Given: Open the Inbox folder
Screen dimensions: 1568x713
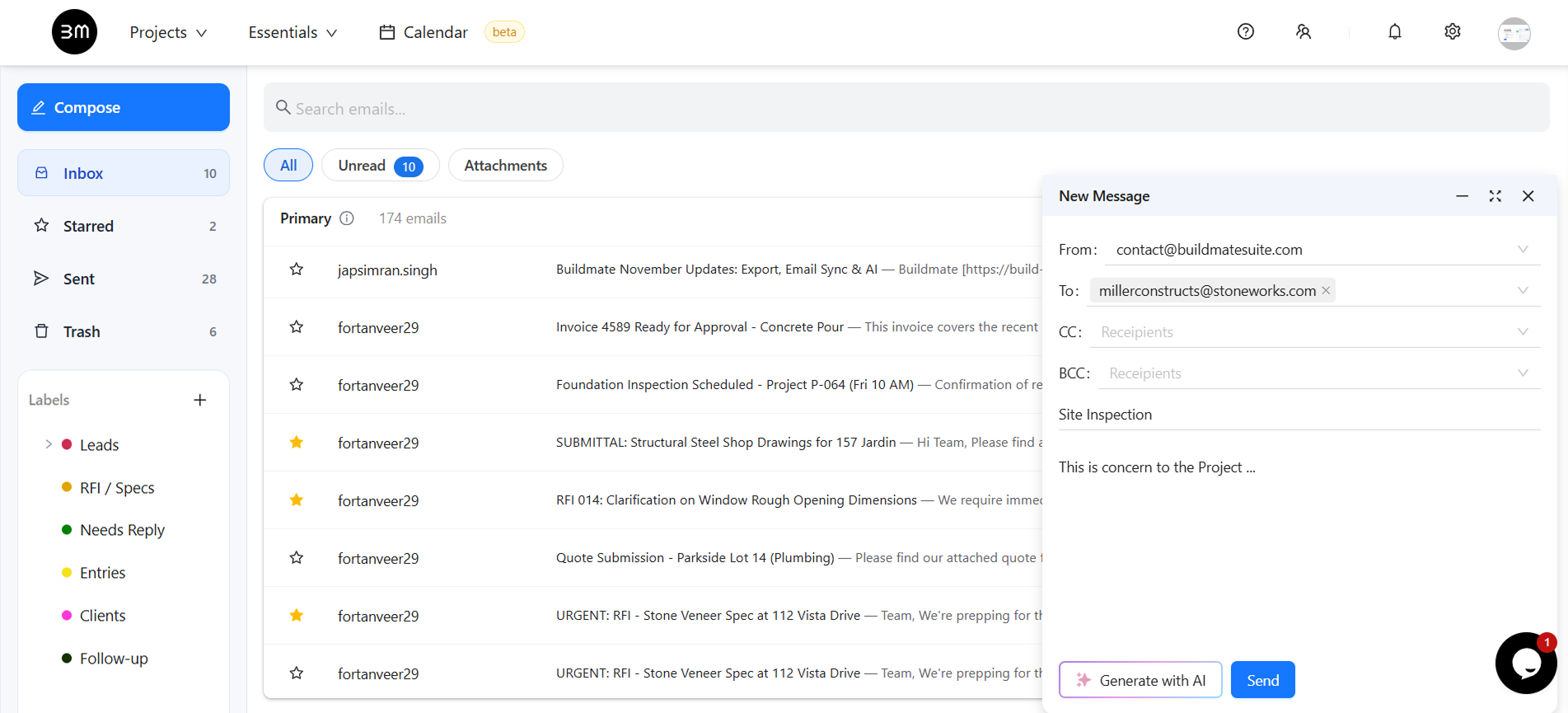Looking at the screenshot, I should coord(124,173).
